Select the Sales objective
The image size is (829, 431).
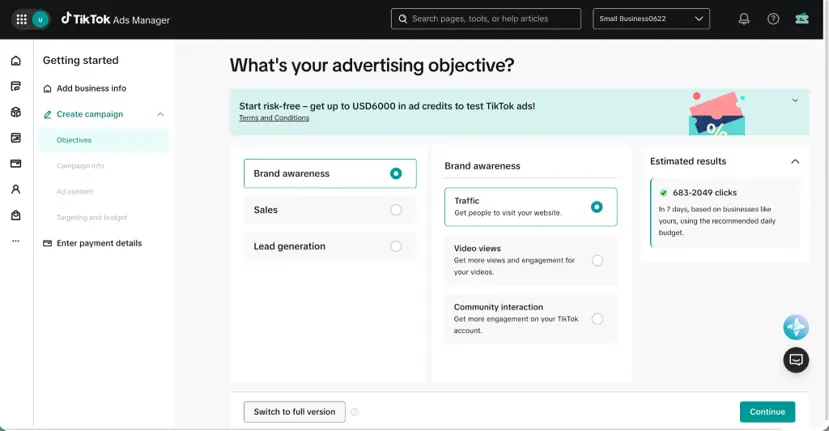[x=330, y=210]
